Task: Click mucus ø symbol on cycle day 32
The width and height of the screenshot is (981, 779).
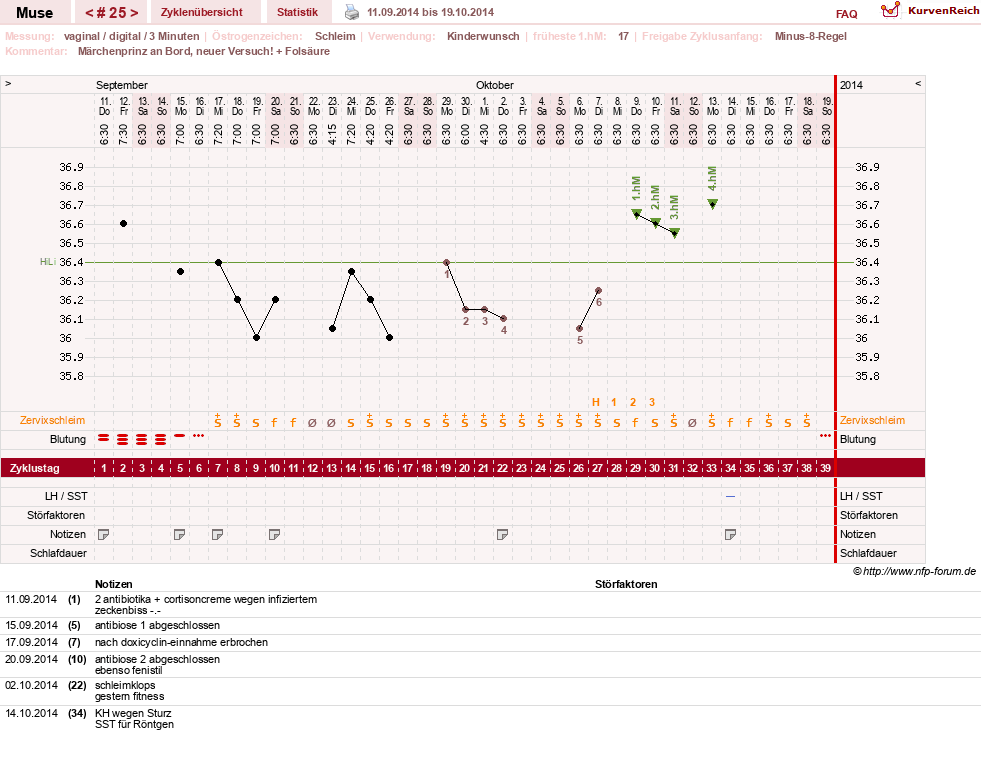Action: (692, 423)
